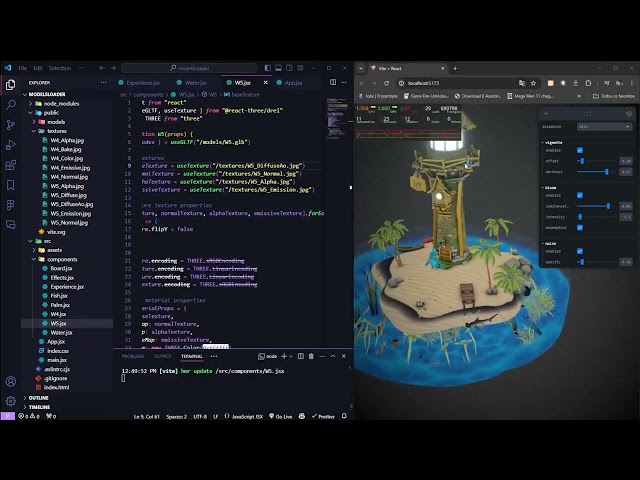640x480 pixels.
Task: Open the Manage gear in VS Code
Action: click(11, 401)
